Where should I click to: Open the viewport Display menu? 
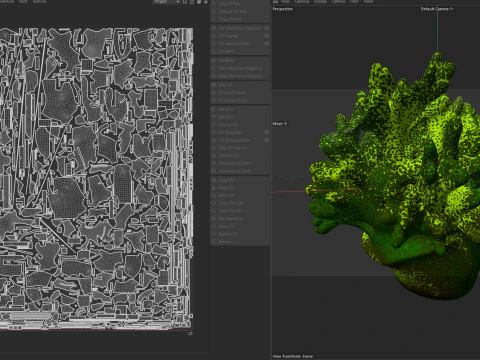(x=320, y=2)
